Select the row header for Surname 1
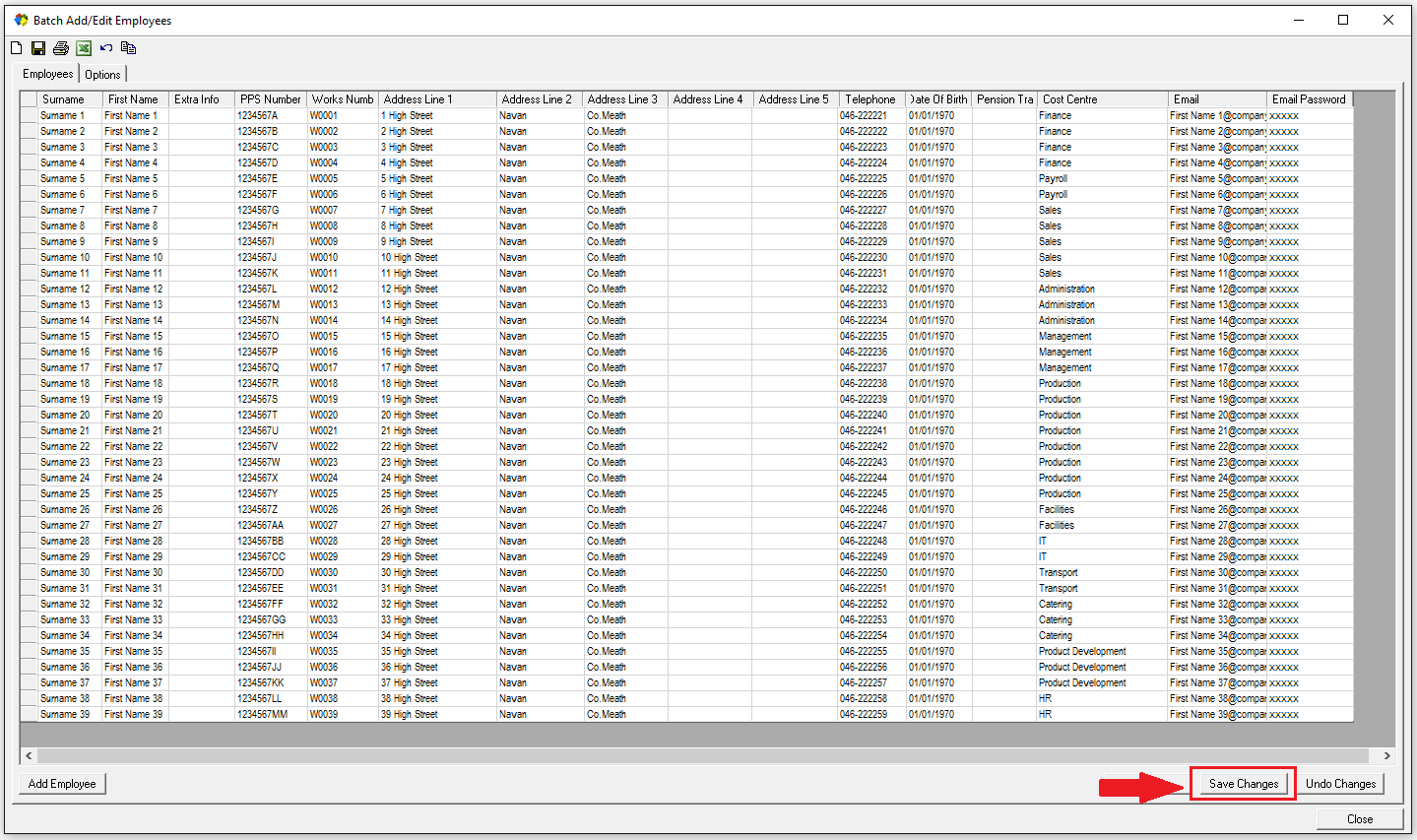 (x=29, y=115)
